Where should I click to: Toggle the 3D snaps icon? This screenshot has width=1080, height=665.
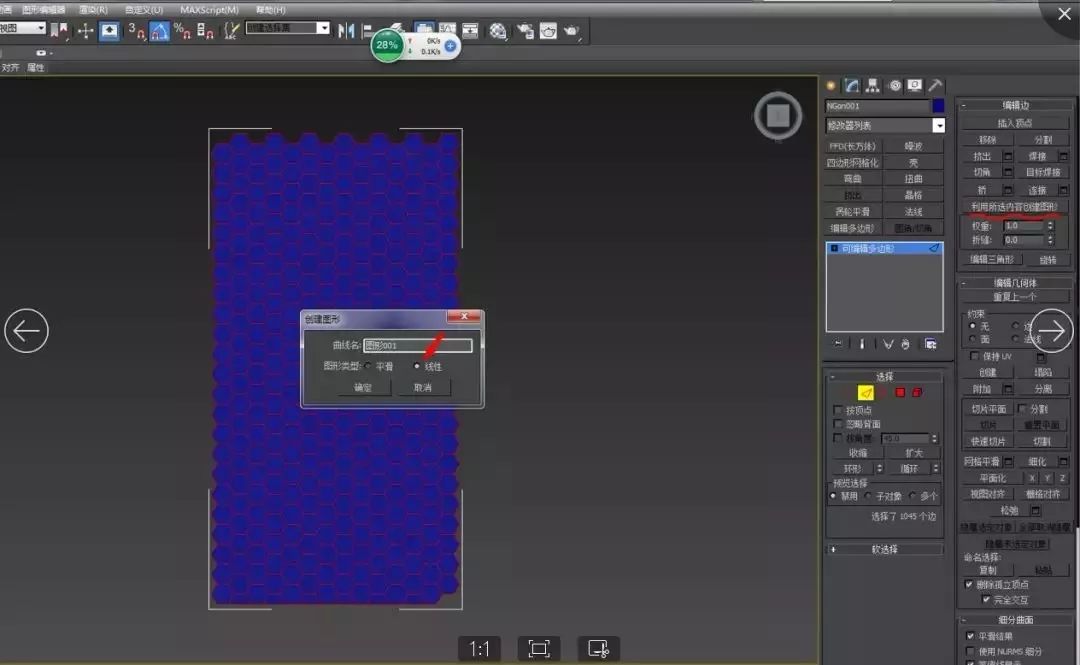click(x=136, y=31)
